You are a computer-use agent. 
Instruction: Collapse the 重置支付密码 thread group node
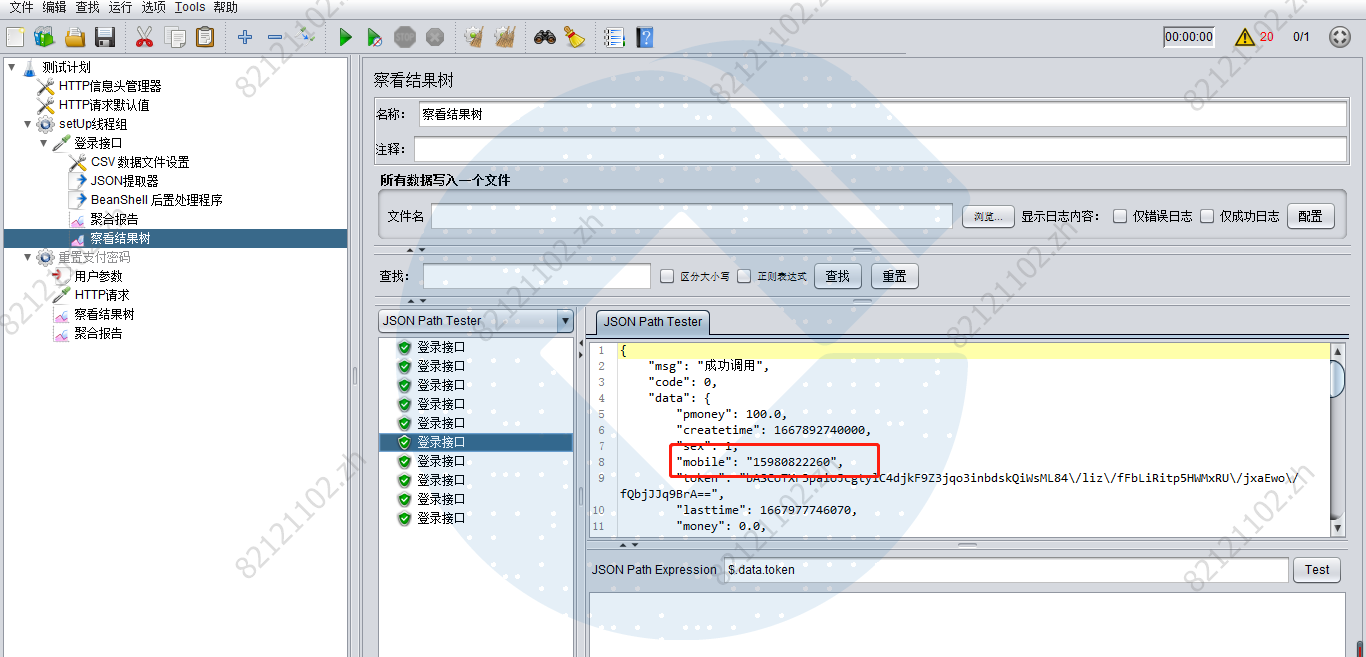coord(28,257)
